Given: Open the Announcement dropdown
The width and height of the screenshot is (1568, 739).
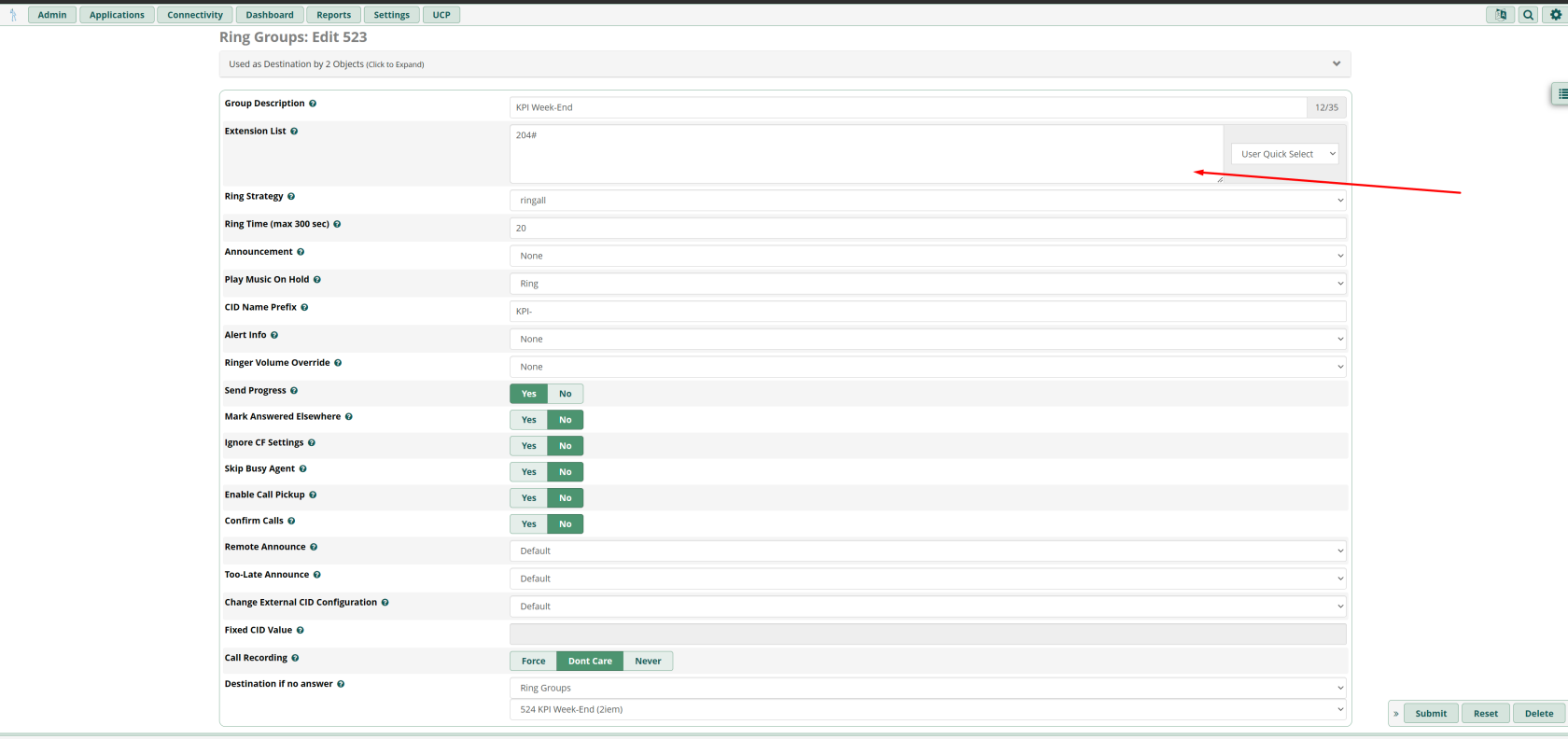Looking at the screenshot, I should pos(928,256).
